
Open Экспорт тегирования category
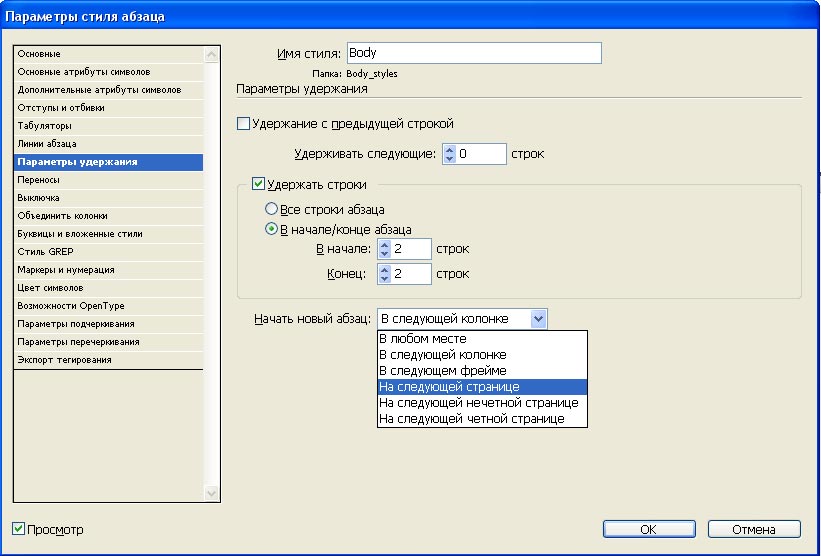click(109, 360)
